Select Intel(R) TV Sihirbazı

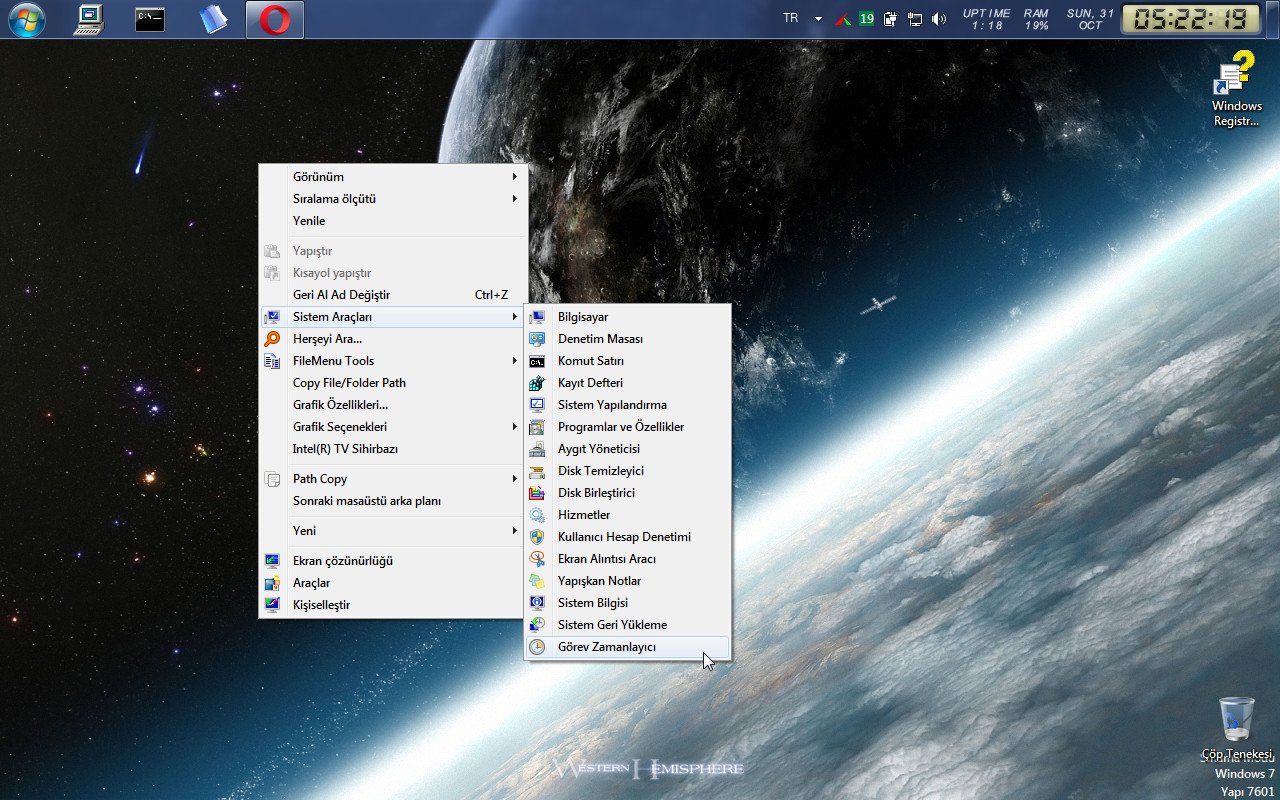(x=393, y=449)
